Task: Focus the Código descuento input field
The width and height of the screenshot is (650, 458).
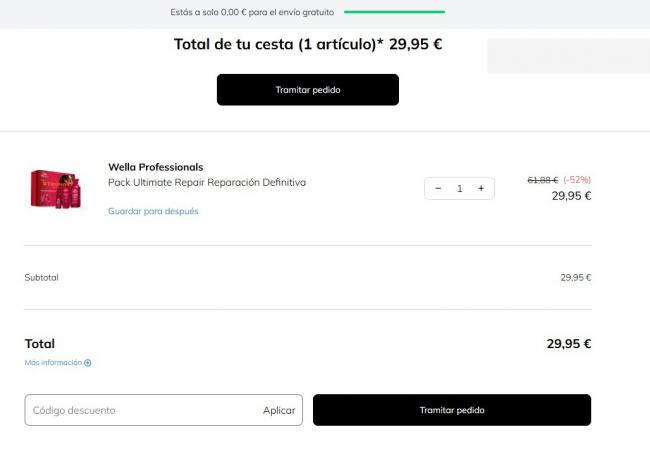Action: (140, 410)
